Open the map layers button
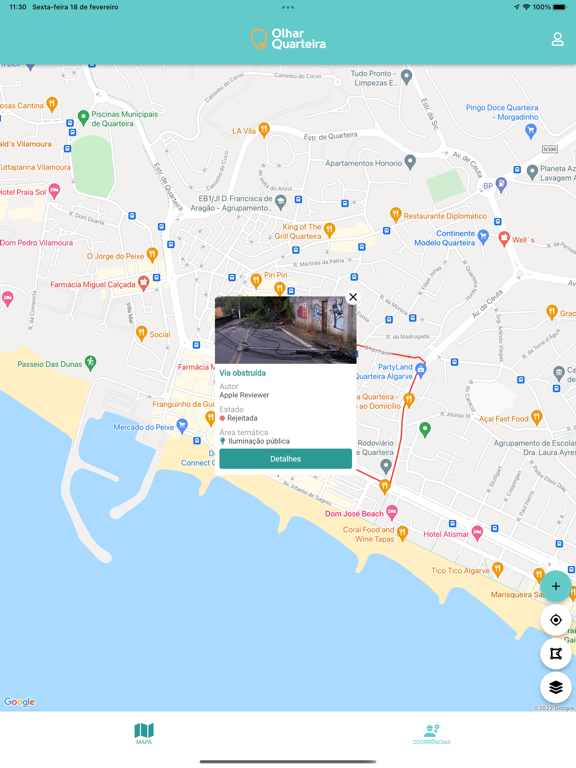This screenshot has width=576, height=768. [x=555, y=688]
